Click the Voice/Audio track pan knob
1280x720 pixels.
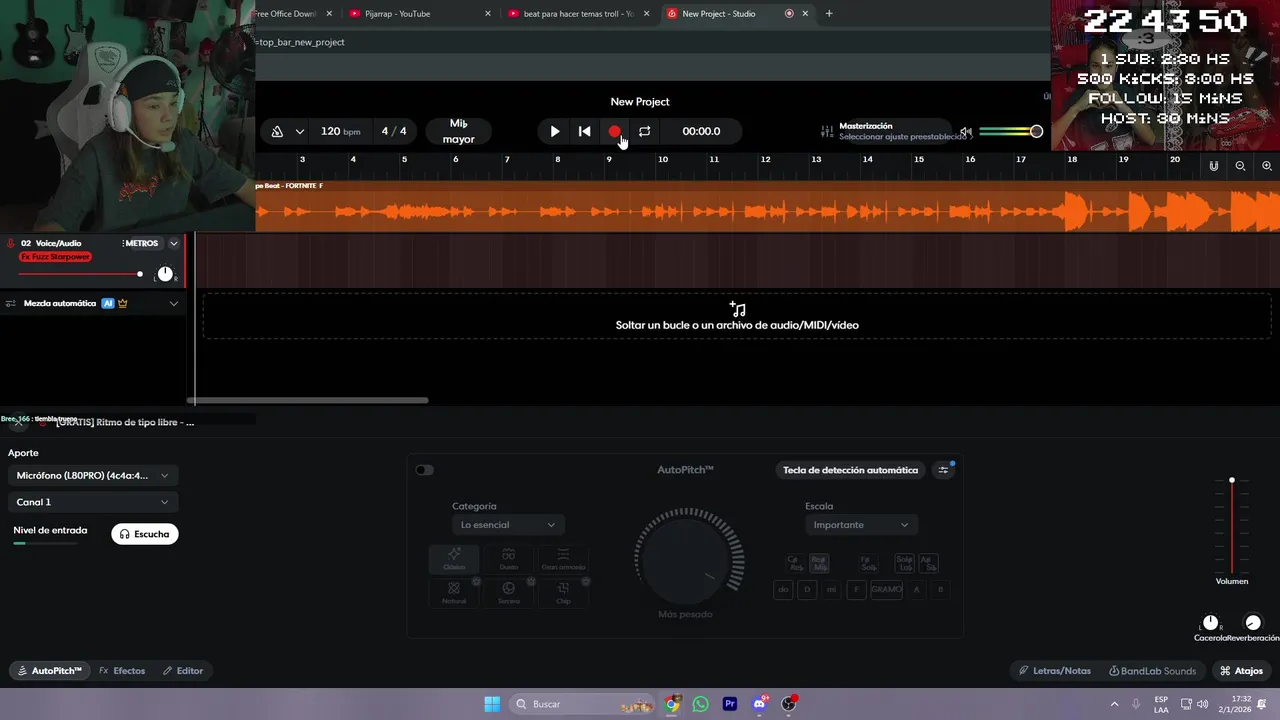[x=165, y=274]
